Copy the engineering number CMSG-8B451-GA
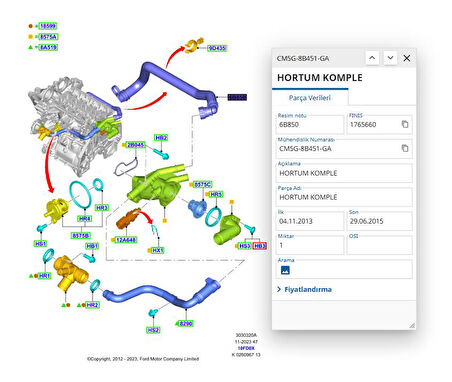 [405, 148]
